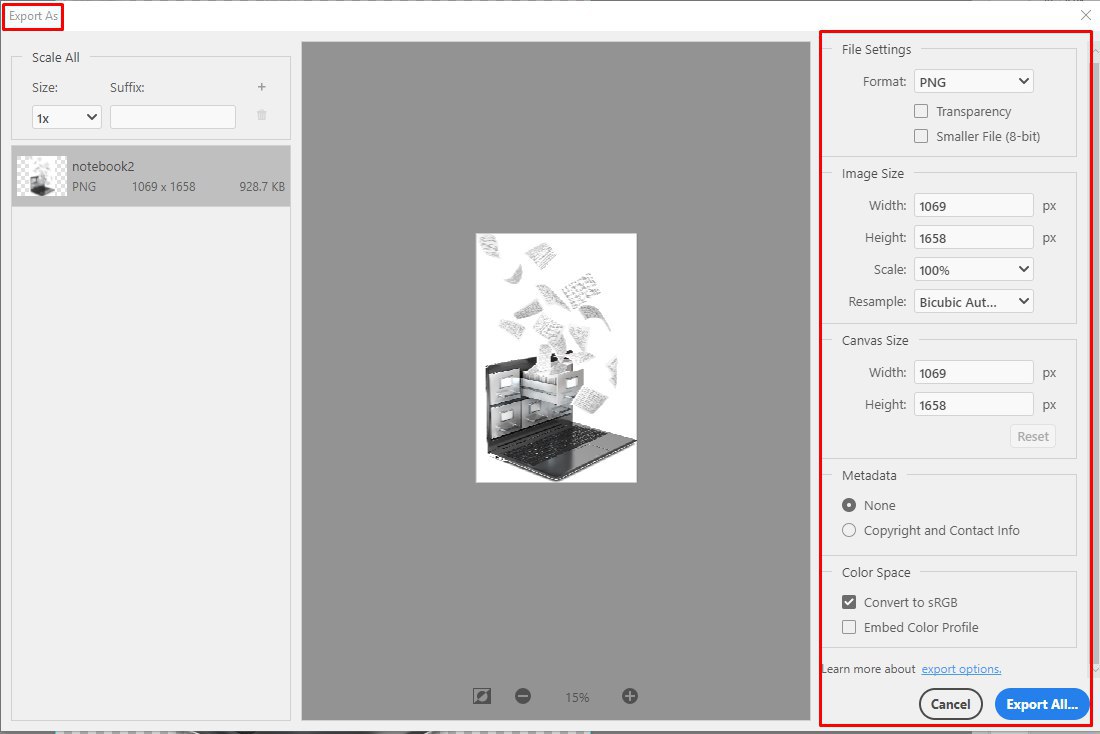Close the Export As dialog
This screenshot has height=734, width=1100.
[x=1085, y=15]
